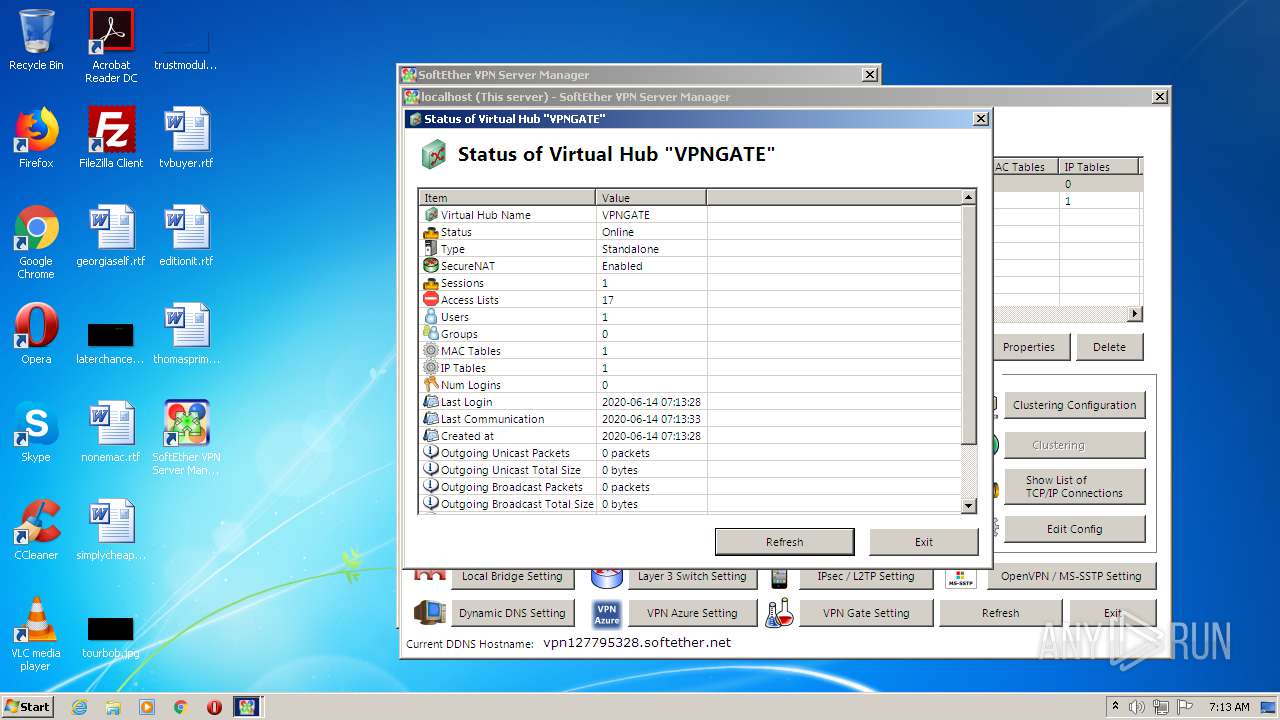This screenshot has width=1280, height=720.
Task: Open SoftEther VPN Server Manager desktop shortcut
Action: point(186,438)
